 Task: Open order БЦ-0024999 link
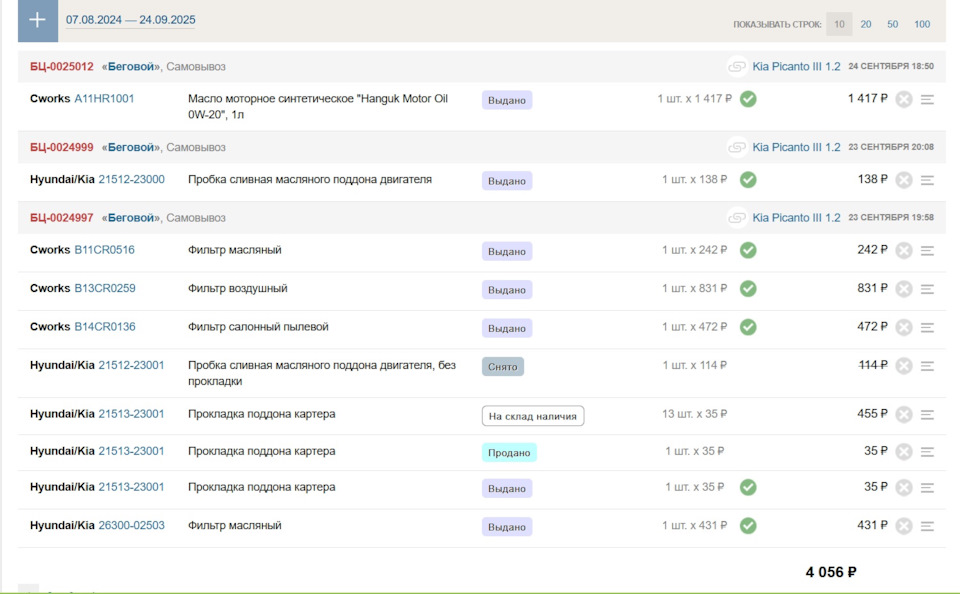click(61, 147)
